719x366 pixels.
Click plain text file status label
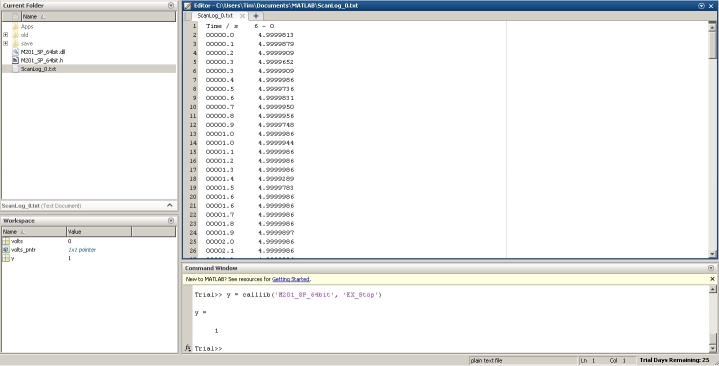click(x=486, y=360)
